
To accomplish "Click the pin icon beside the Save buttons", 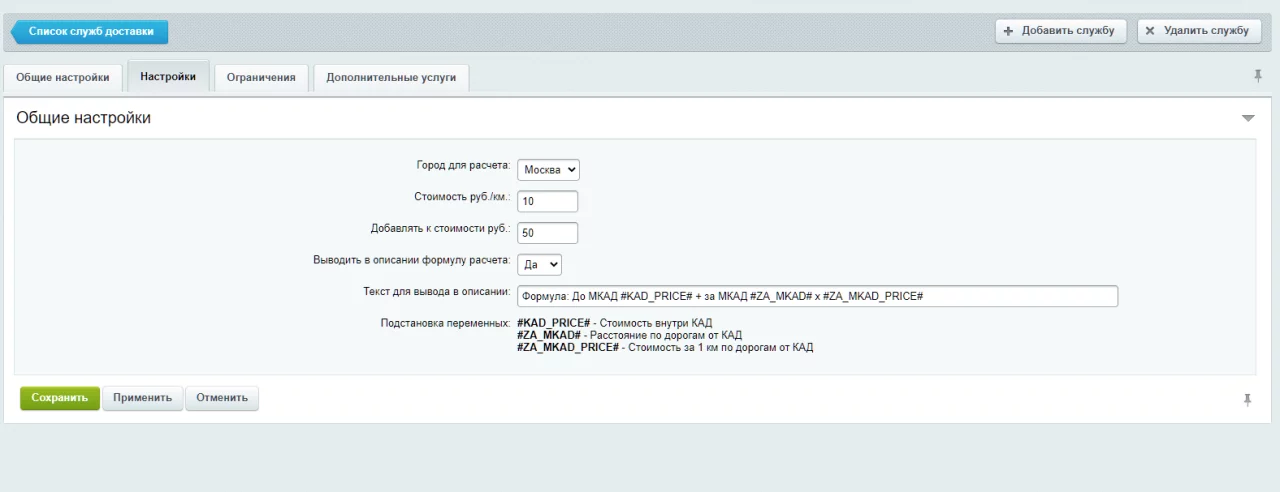I will pyautogui.click(x=1247, y=399).
